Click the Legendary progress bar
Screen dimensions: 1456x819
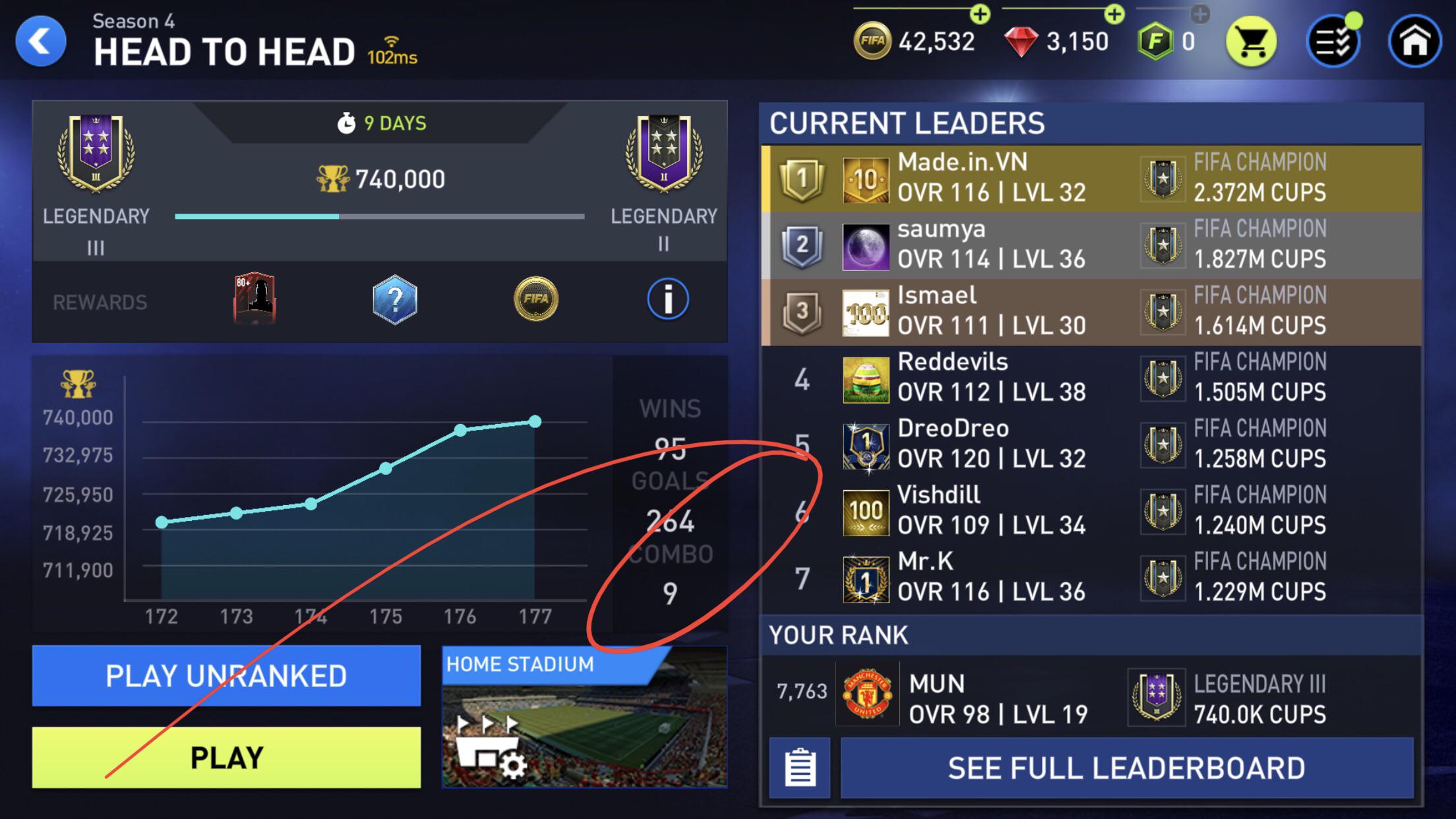click(380, 216)
